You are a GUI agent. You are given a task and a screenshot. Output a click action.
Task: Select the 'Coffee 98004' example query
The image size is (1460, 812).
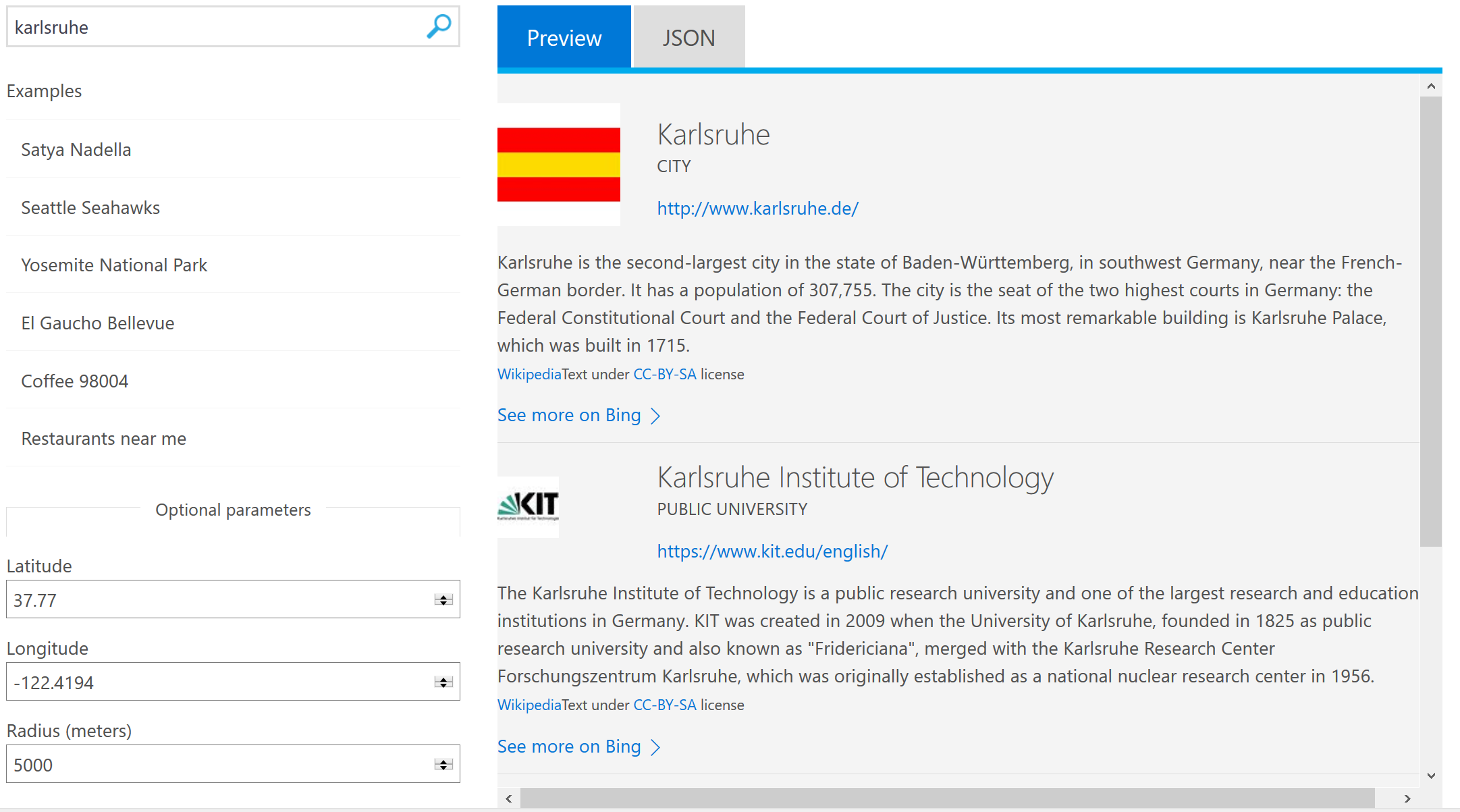click(75, 381)
